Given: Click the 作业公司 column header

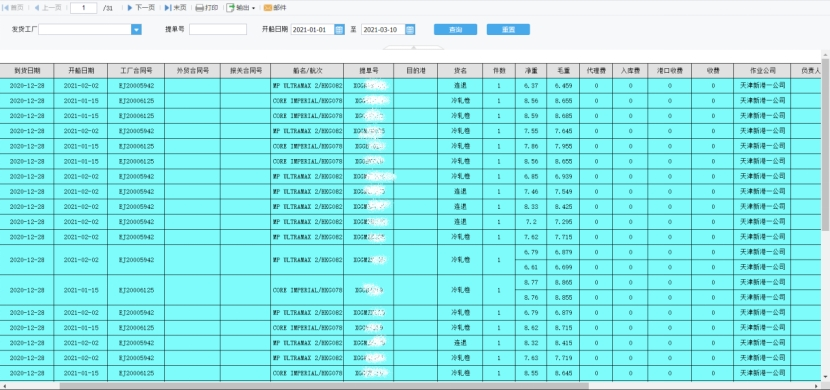Looking at the screenshot, I should tap(762, 70).
